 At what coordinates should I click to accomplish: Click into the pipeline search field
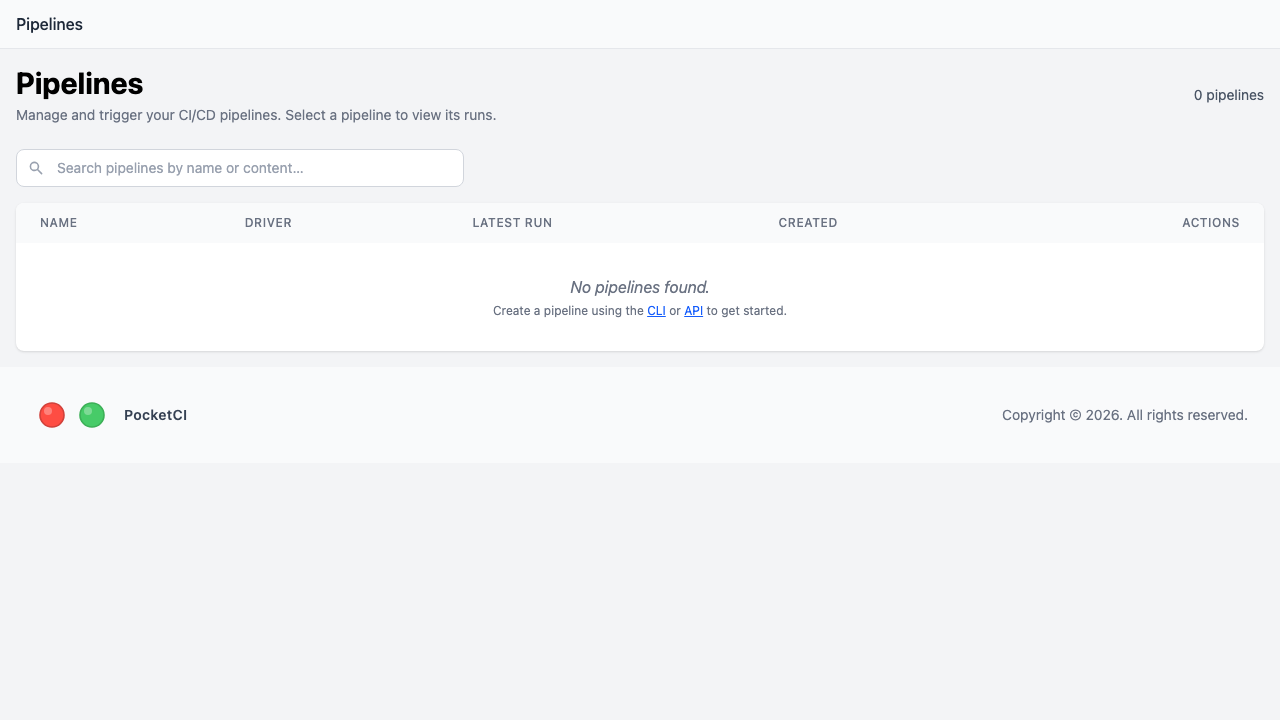(240, 168)
